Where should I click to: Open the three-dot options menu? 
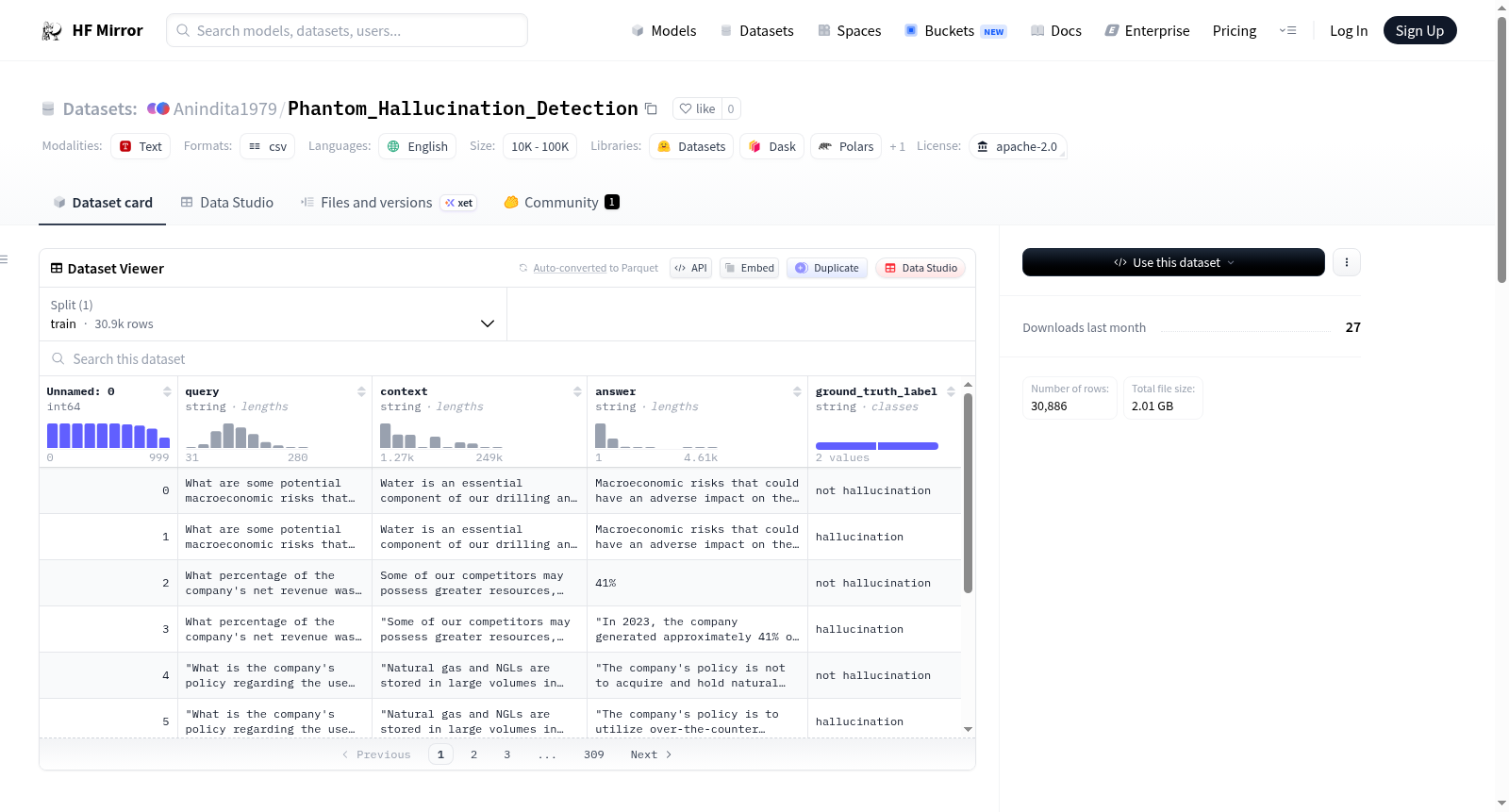tap(1347, 262)
